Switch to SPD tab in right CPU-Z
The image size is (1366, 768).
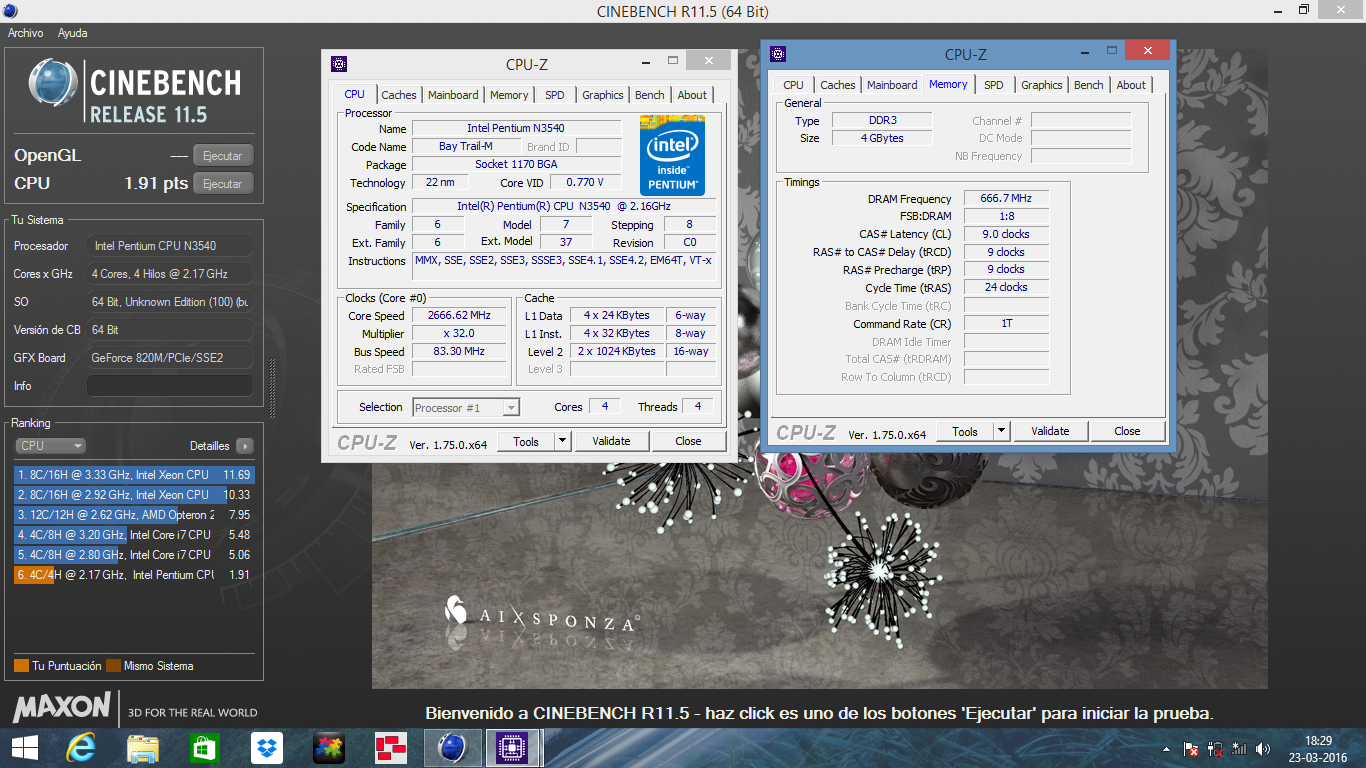(x=994, y=85)
